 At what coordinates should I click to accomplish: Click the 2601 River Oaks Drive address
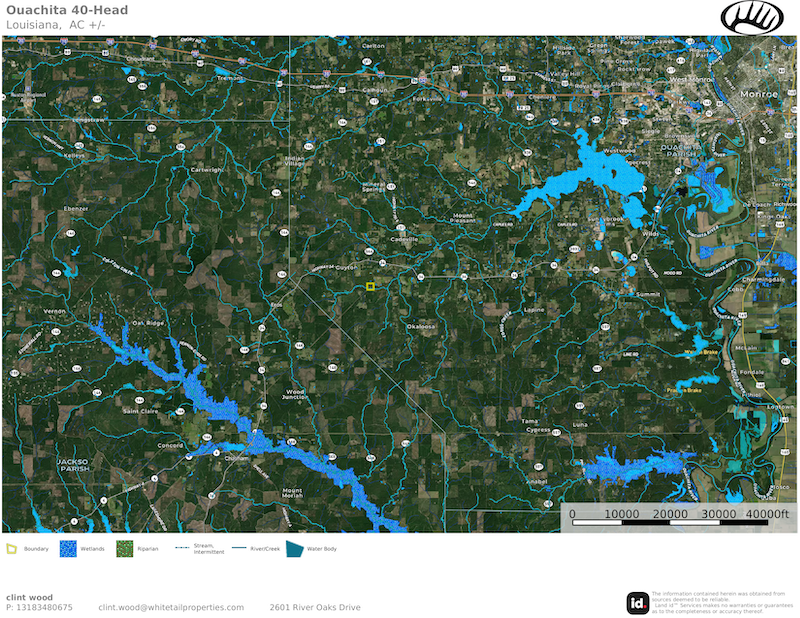(315, 607)
